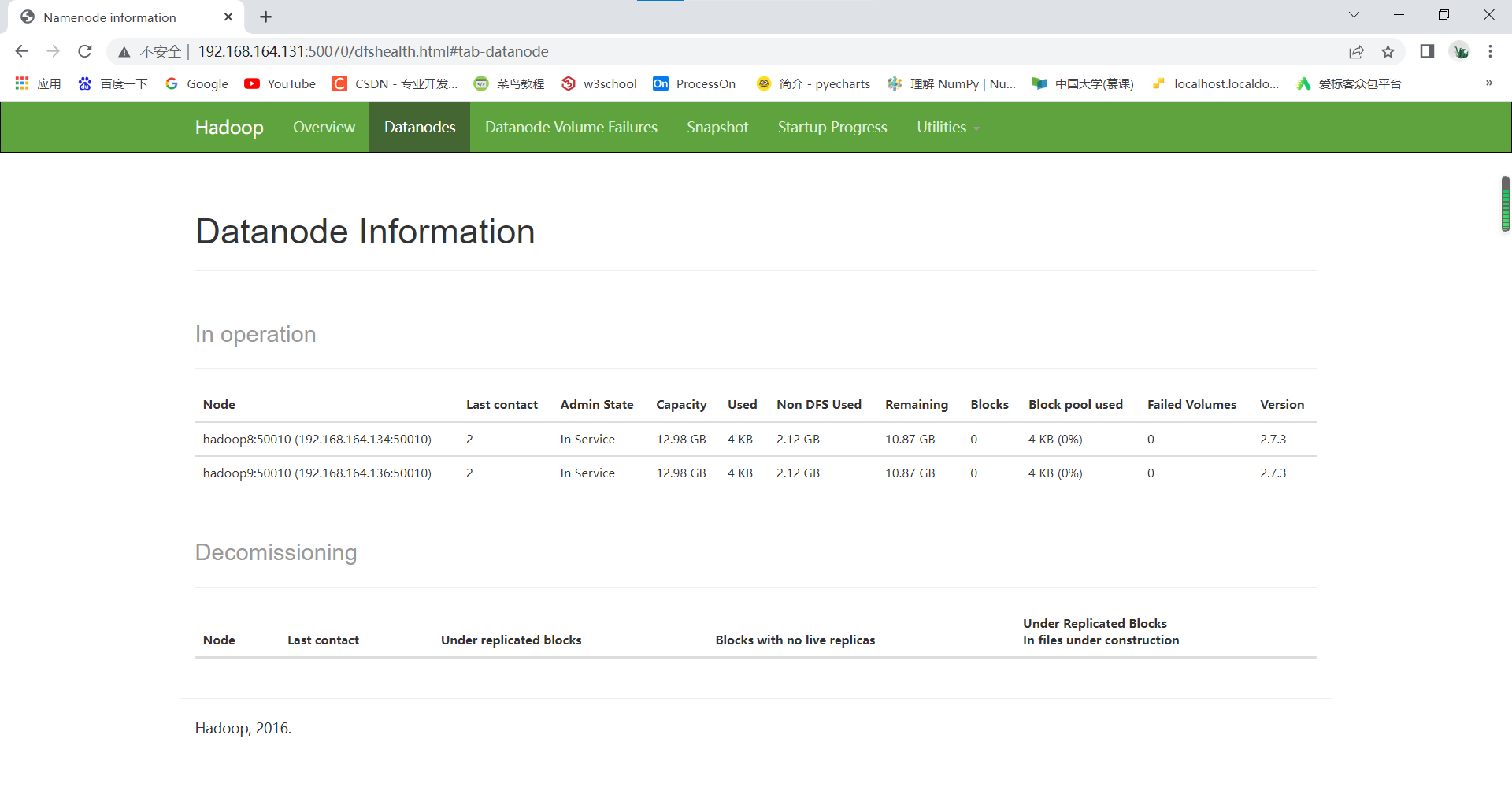1512x809 pixels.
Task: Click the Remaining column header
Action: coord(917,405)
